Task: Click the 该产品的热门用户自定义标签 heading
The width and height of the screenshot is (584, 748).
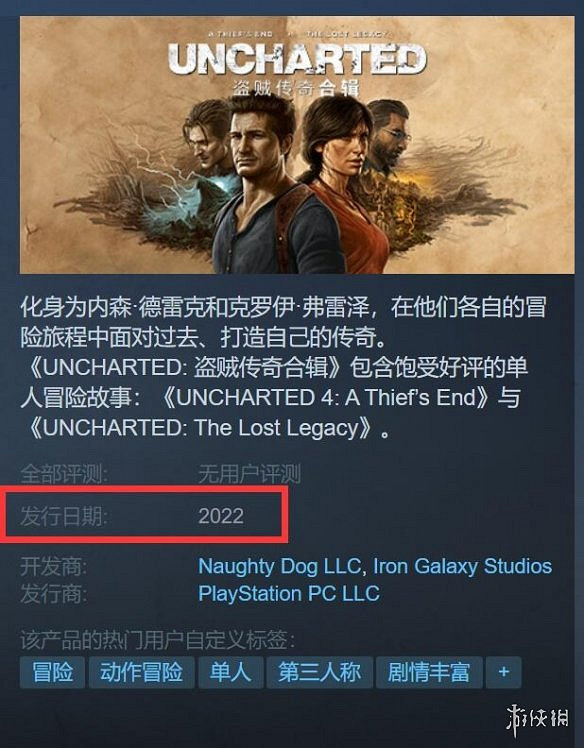Action: click(157, 640)
